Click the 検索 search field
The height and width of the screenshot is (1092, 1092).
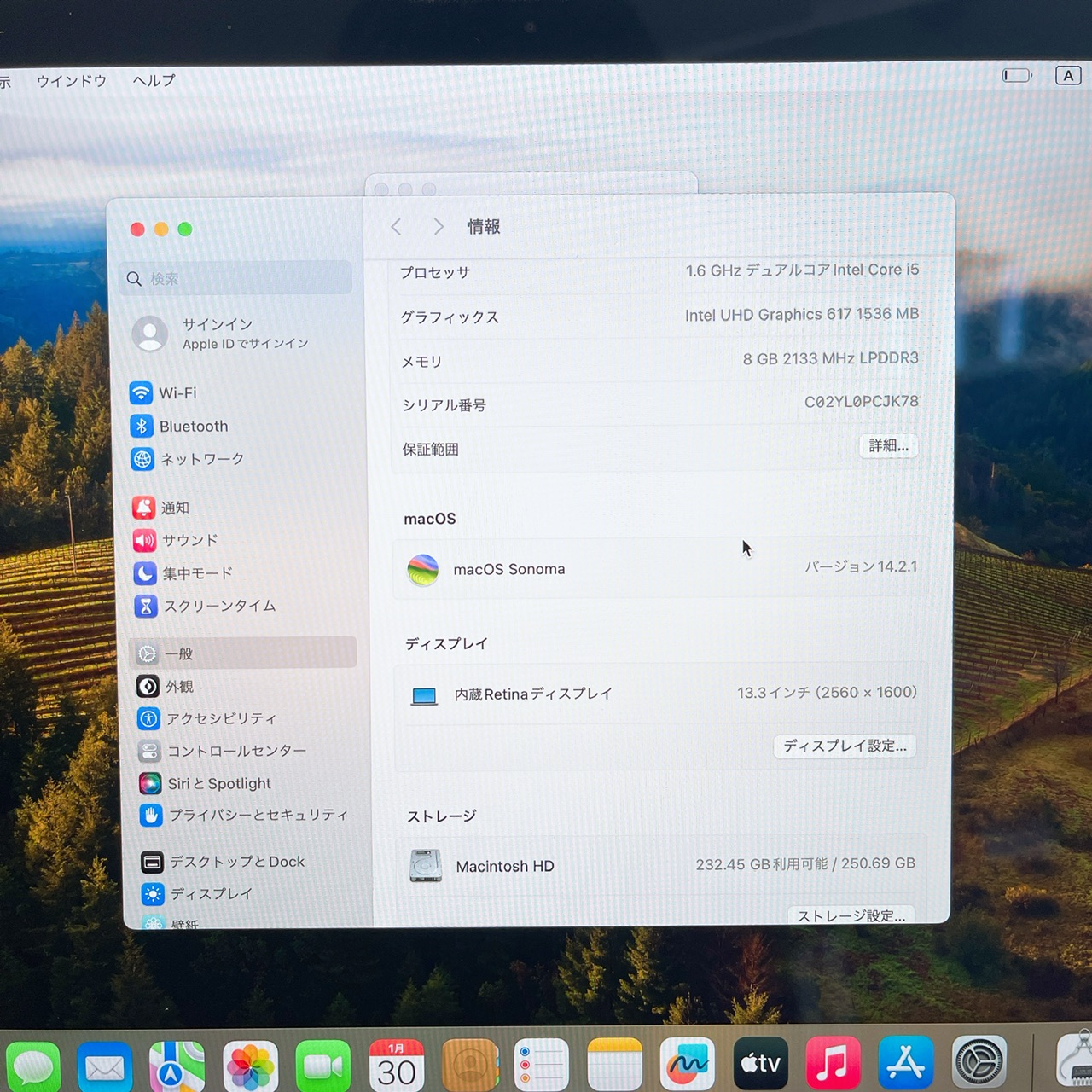coord(236,278)
